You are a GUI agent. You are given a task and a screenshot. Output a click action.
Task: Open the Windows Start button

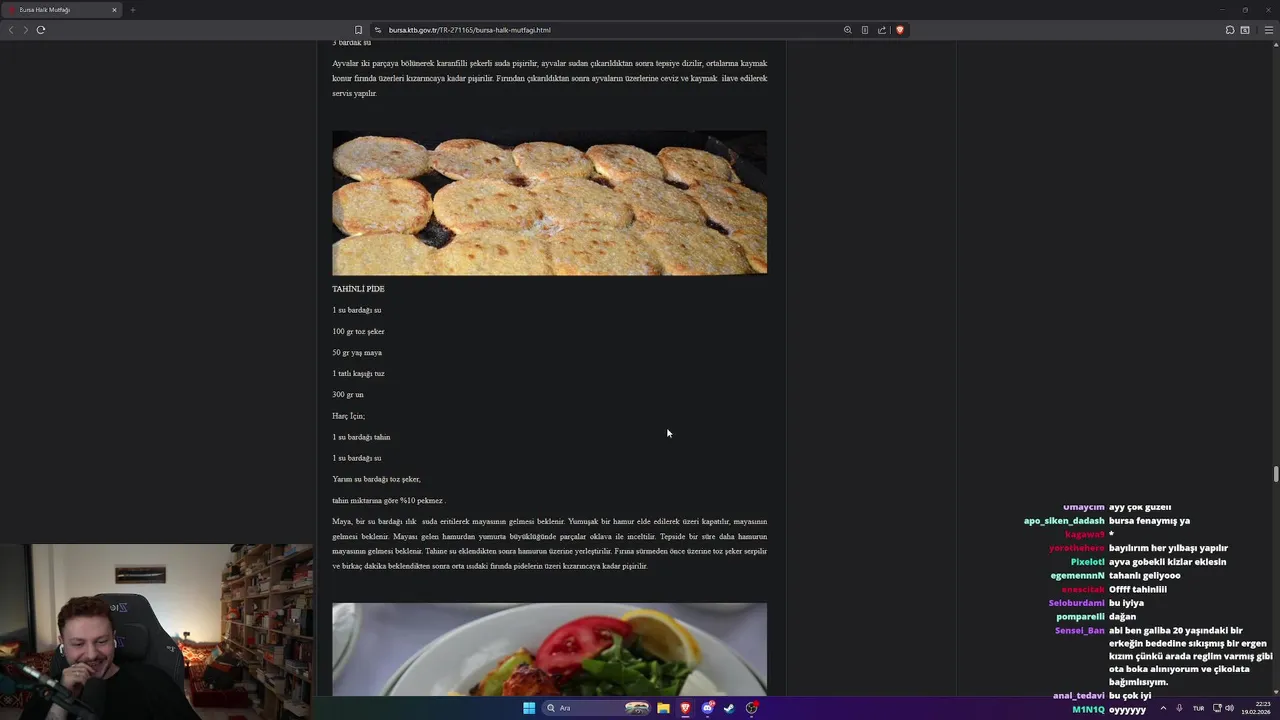(529, 708)
